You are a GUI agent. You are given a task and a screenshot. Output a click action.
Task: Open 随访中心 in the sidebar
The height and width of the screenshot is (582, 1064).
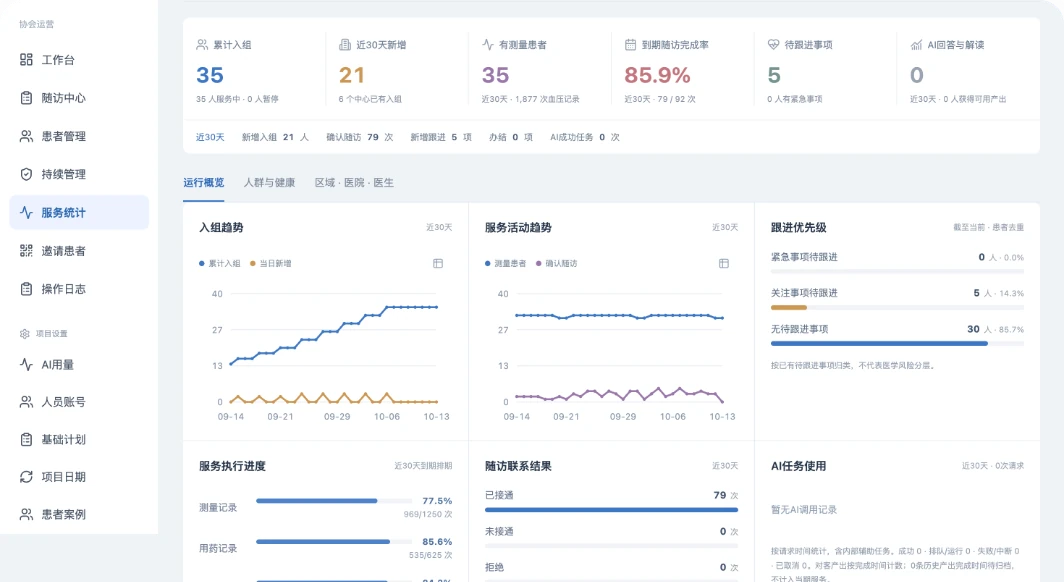(79, 98)
